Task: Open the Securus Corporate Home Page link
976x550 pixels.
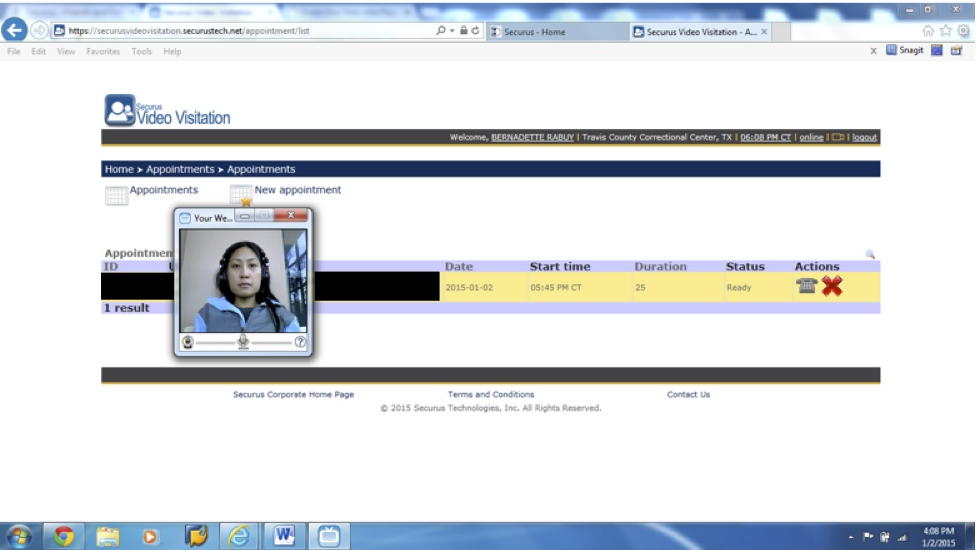Action: pos(293,394)
